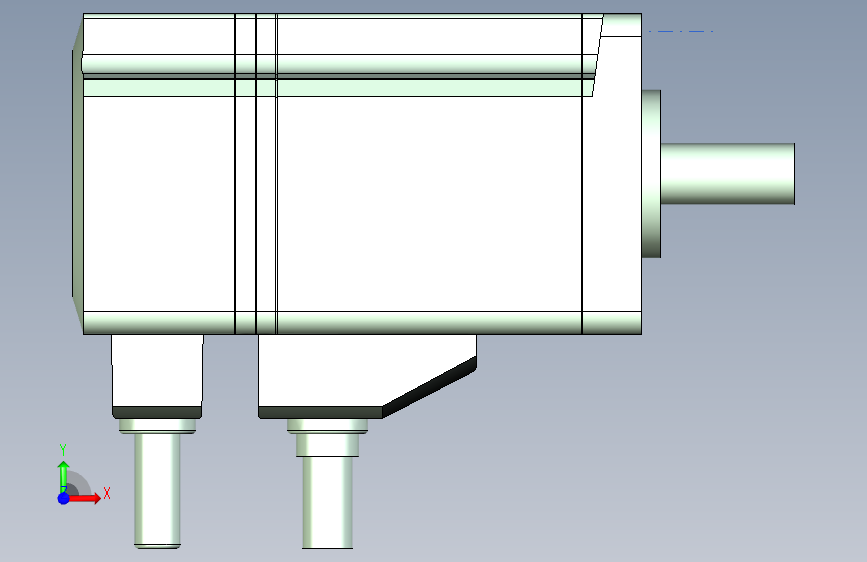Select the motor's chamfered rear end cap
The width and height of the screenshot is (867, 562).
coord(77,174)
